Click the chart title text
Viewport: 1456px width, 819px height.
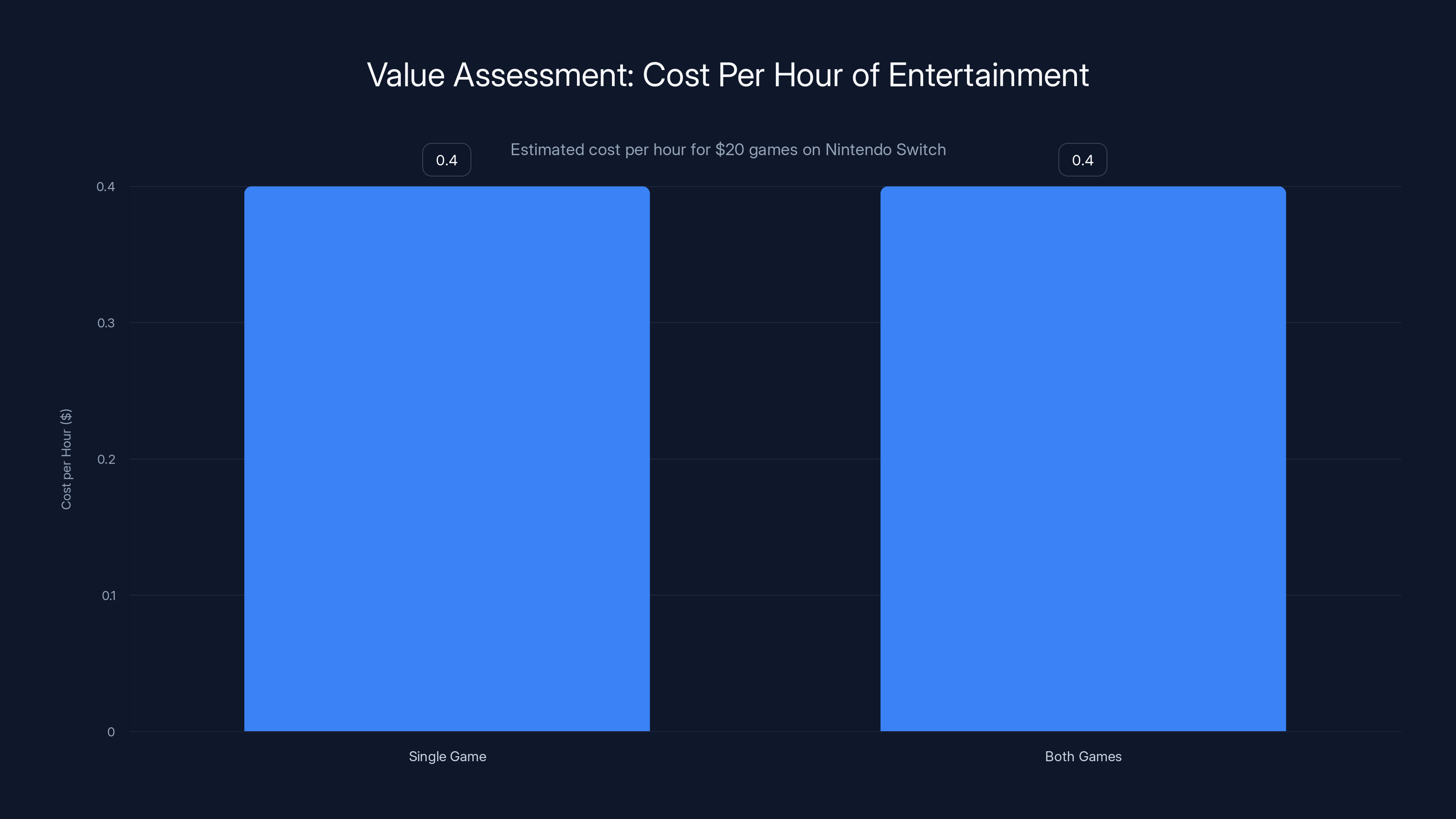(x=728, y=74)
